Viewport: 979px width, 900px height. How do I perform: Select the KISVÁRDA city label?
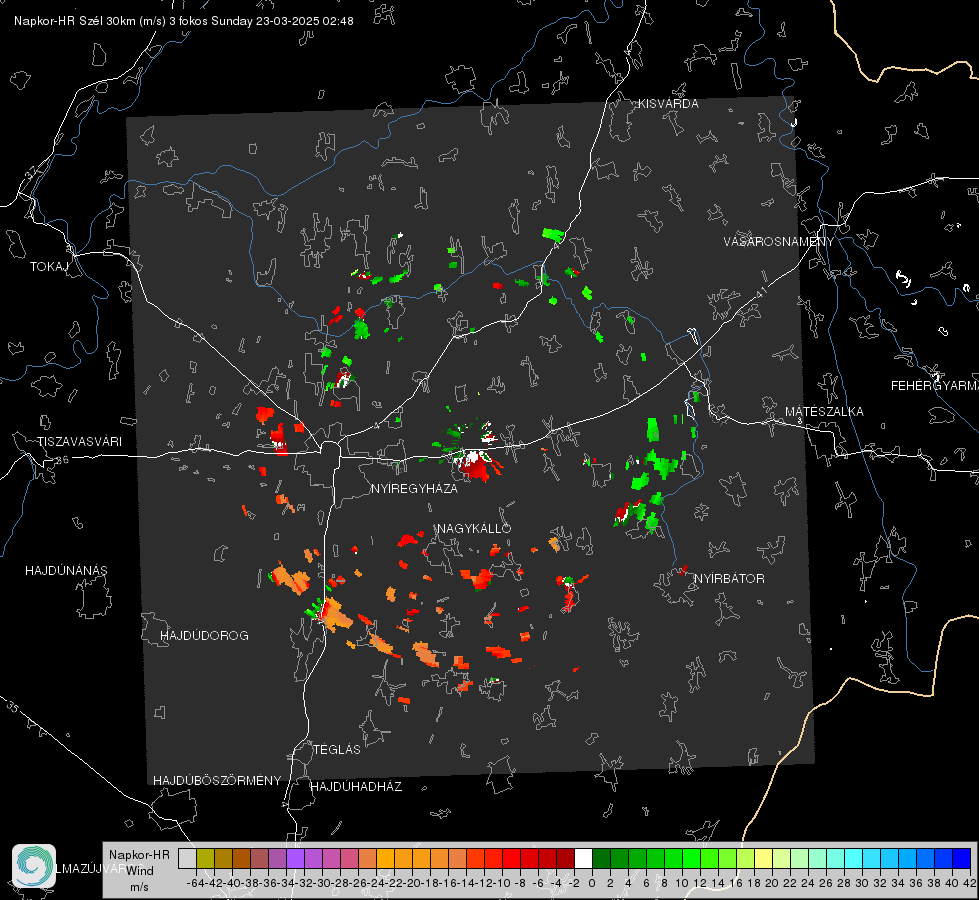[x=668, y=104]
